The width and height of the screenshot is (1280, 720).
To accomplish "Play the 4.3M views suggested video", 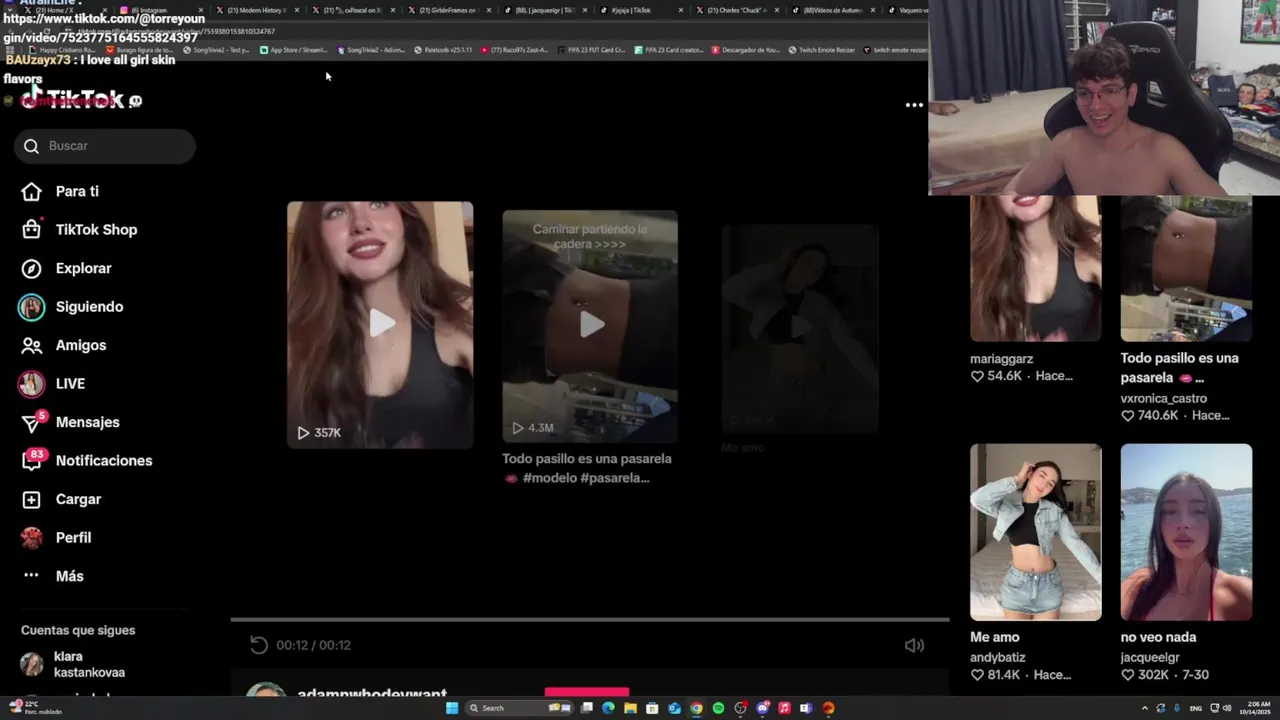I will click(x=590, y=325).
